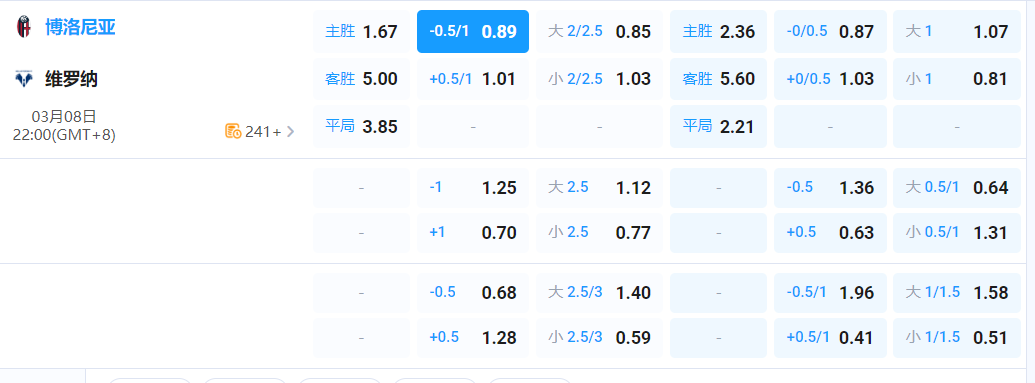Choose over 大 0.5/1 at 0.64
Screen dimensions: 1035x383
tap(957, 188)
